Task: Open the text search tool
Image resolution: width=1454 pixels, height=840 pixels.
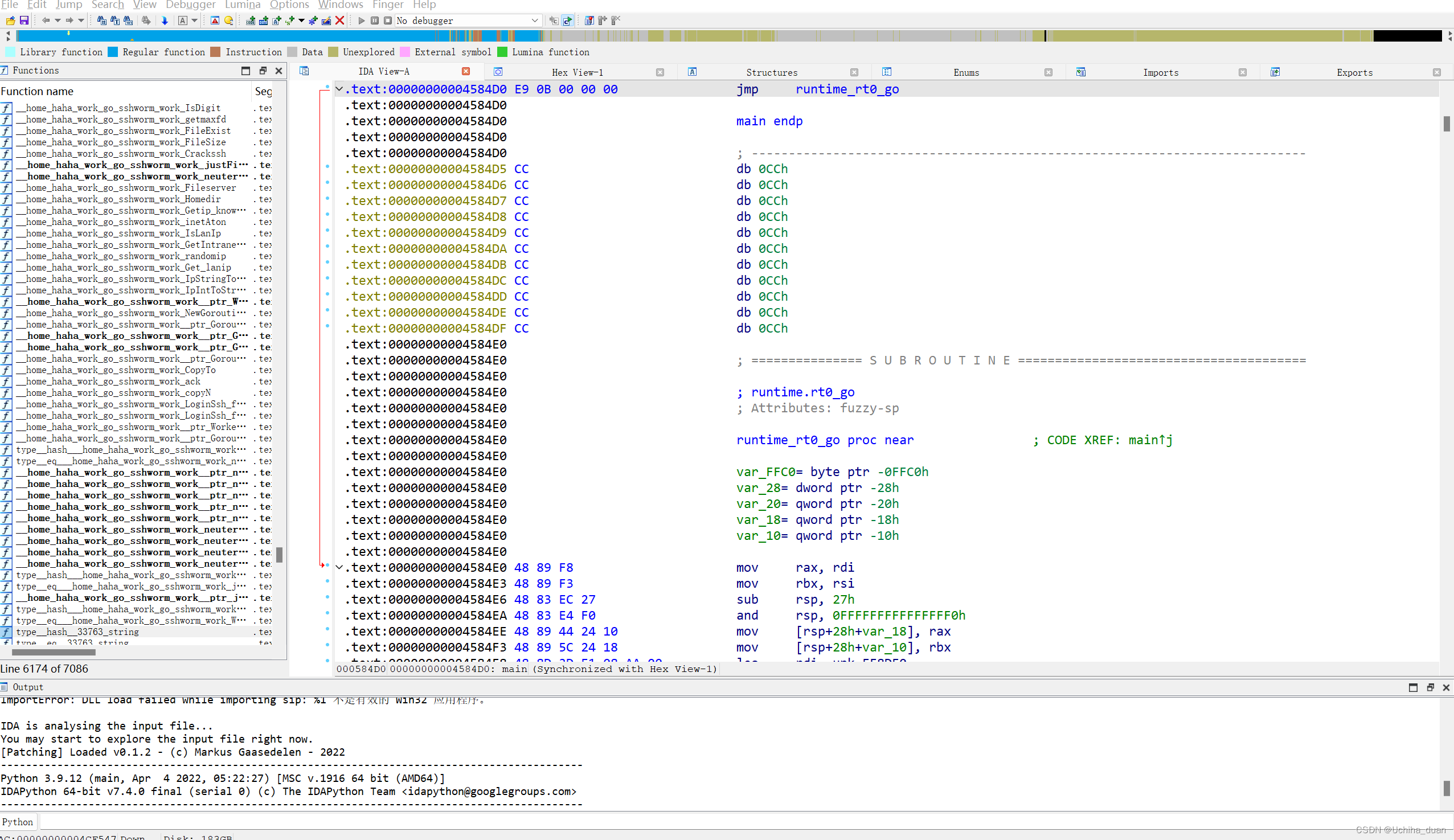Action: pyautogui.click(x=116, y=20)
